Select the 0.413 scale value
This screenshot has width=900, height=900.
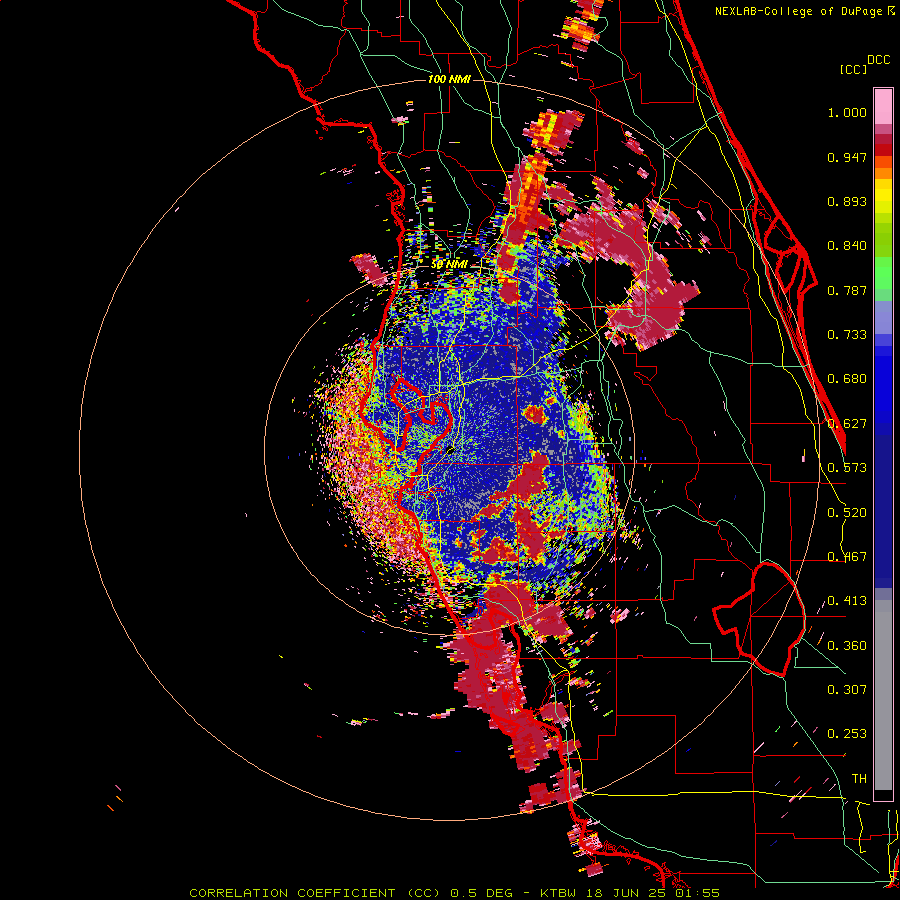pyautogui.click(x=847, y=601)
